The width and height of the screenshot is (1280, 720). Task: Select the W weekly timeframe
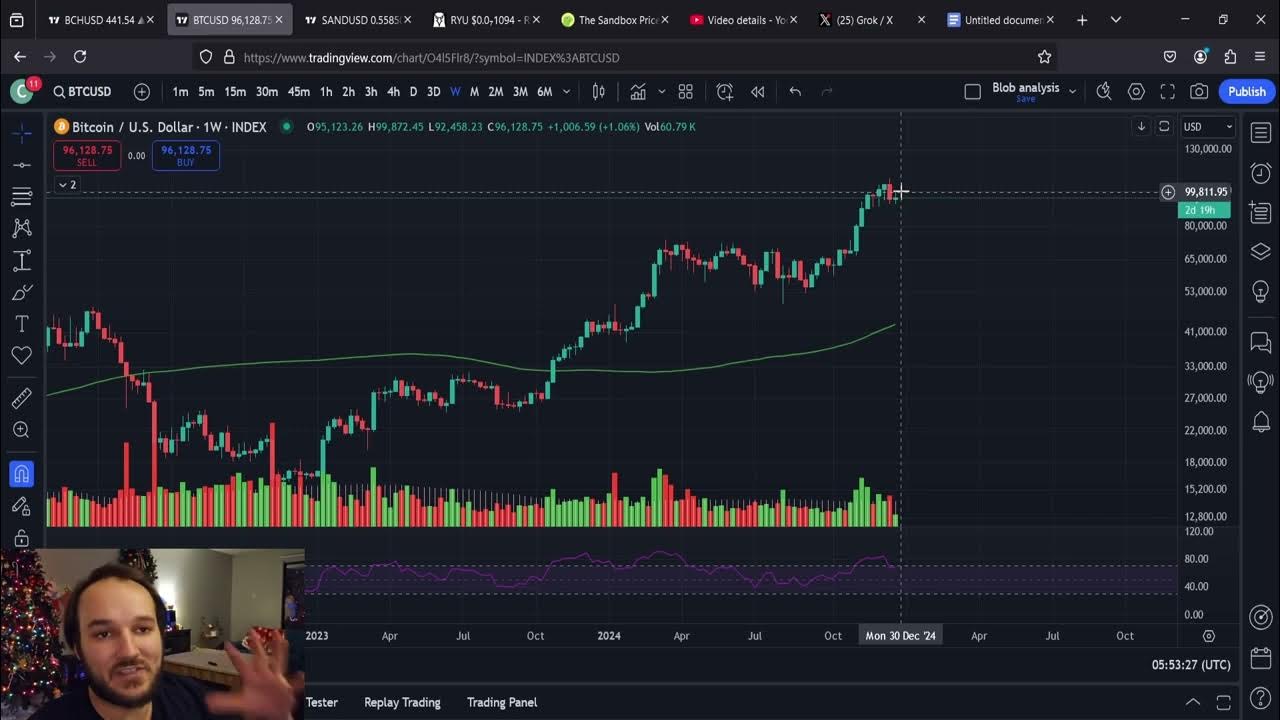[455, 92]
